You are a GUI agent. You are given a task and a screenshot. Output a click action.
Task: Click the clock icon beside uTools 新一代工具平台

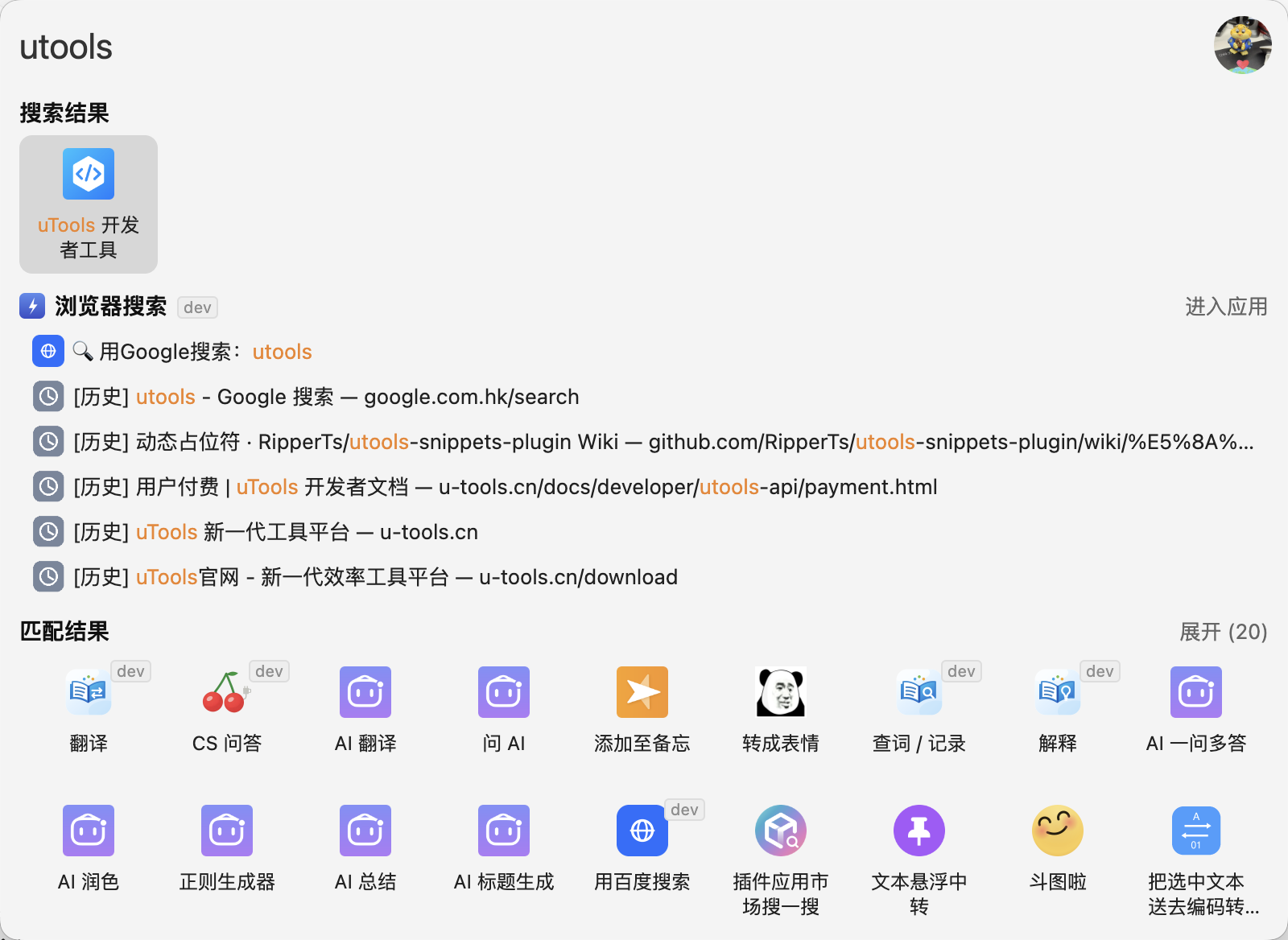48,531
